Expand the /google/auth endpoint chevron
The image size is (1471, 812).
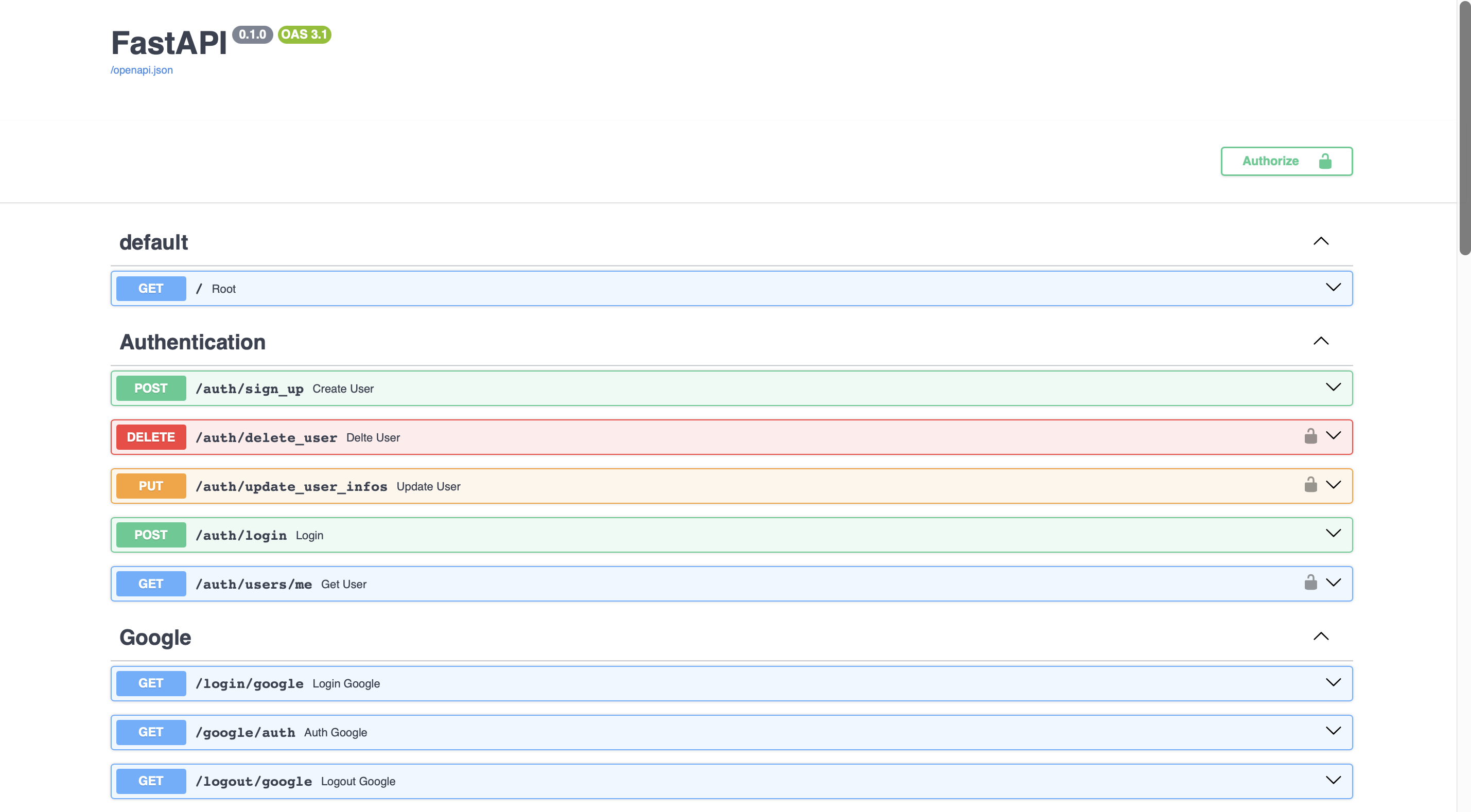[x=1334, y=731]
